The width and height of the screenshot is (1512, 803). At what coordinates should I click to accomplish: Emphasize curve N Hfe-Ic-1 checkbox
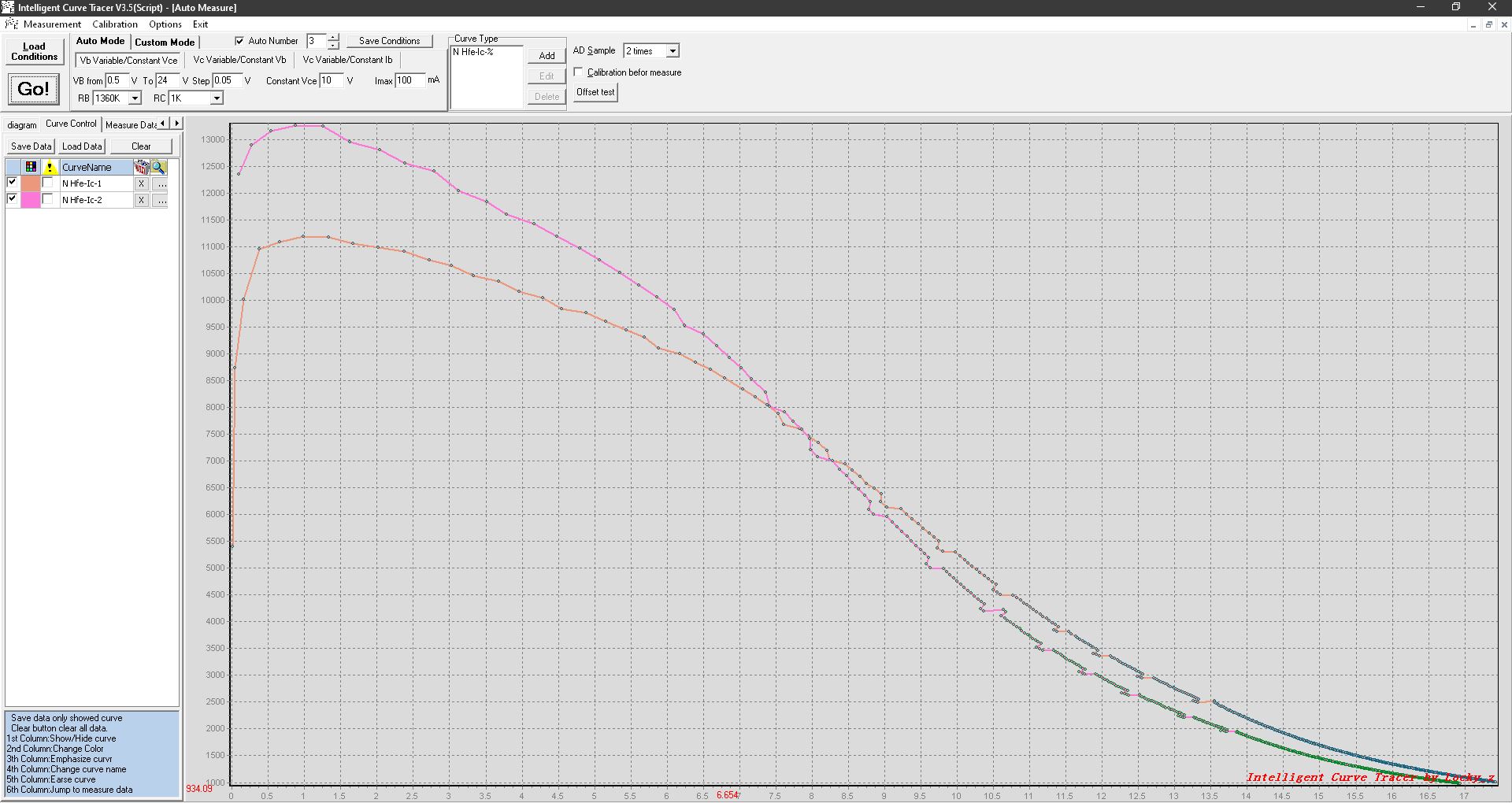tap(48, 183)
